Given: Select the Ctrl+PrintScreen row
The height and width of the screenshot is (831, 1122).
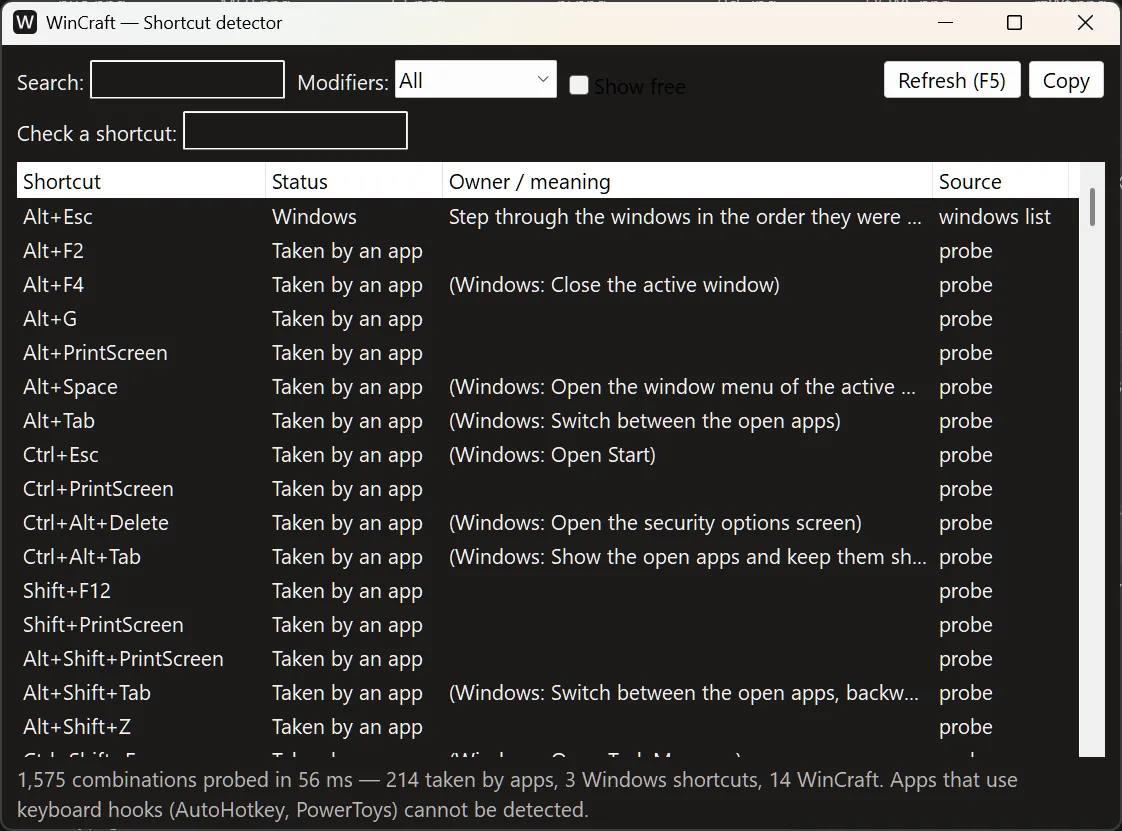Looking at the screenshot, I should 547,489.
